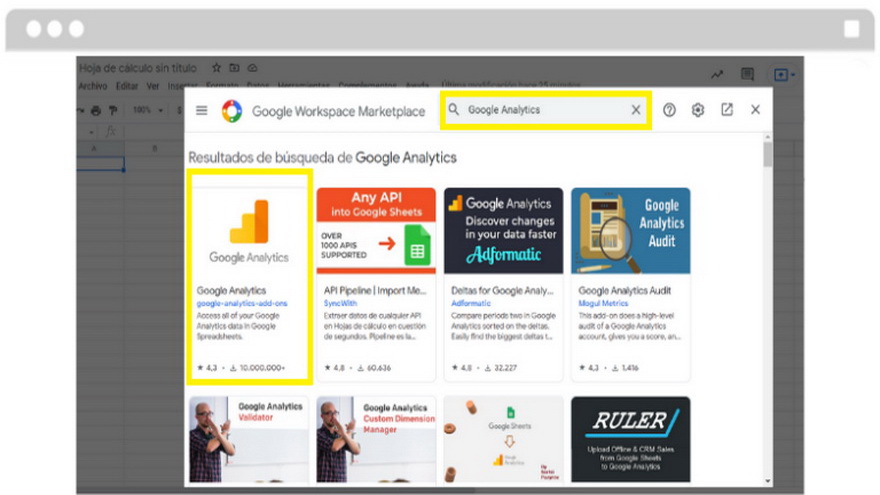Click the activity trend icon in Sheets
880x495 pixels.
point(717,74)
